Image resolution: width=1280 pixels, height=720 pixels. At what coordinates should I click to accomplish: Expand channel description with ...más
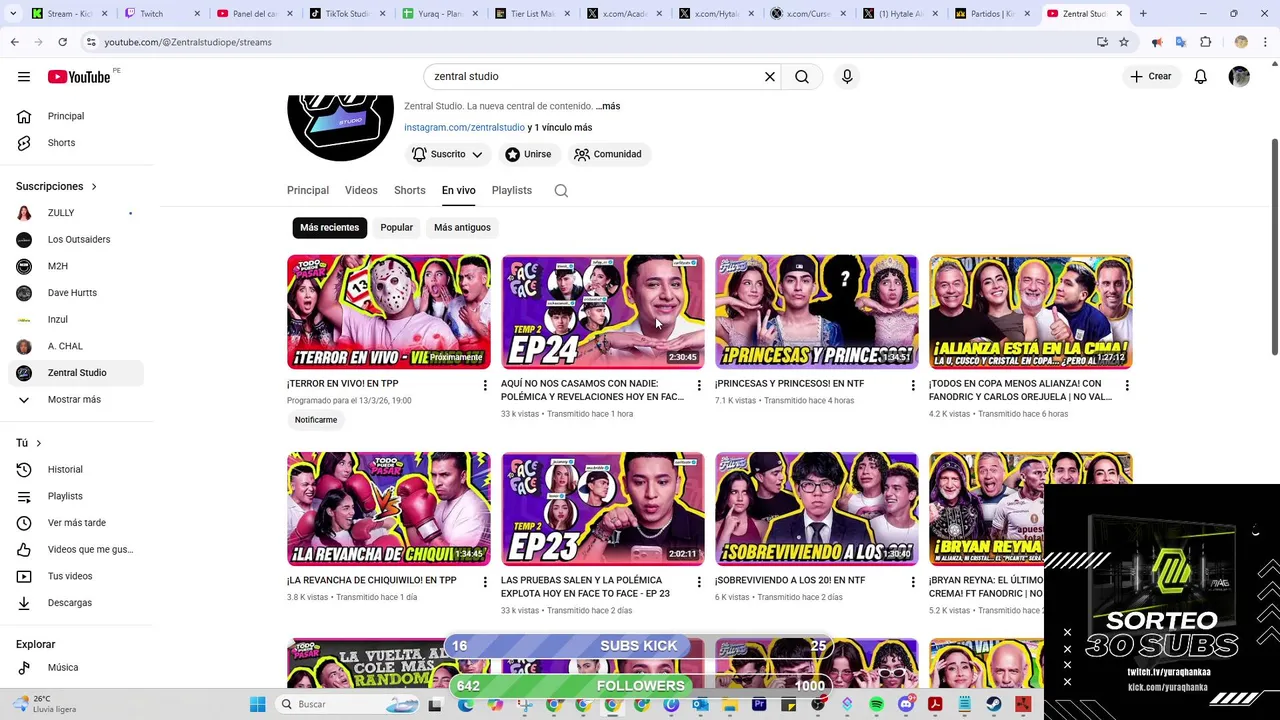[x=608, y=106]
